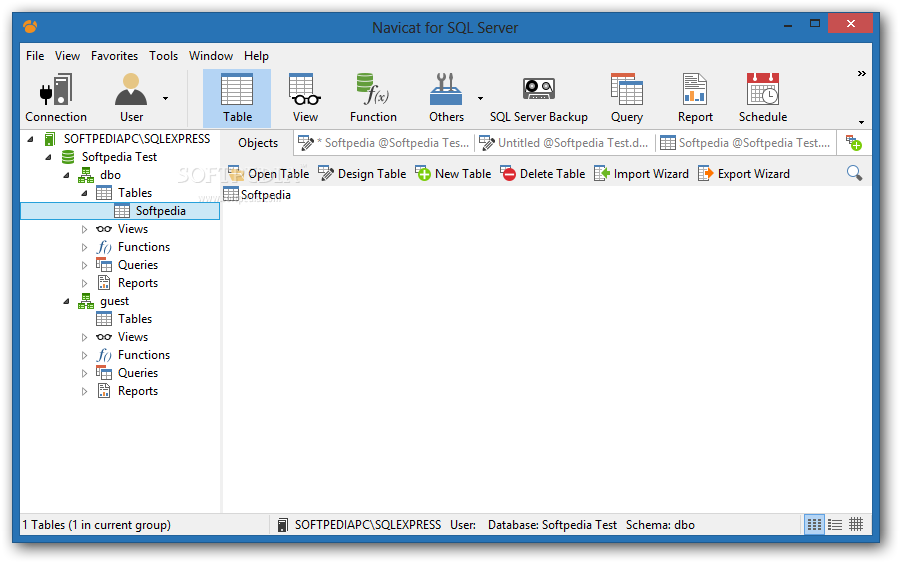The height and width of the screenshot is (563, 900).
Task: Switch to Untitled @Softpedia Test query tab
Action: (564, 143)
